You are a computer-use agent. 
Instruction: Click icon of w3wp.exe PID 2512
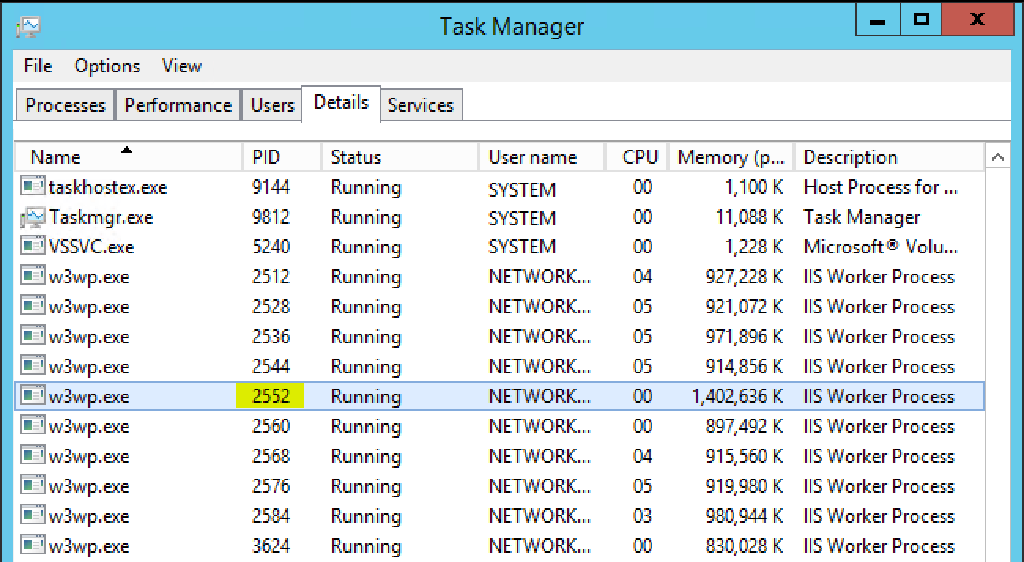tap(32, 276)
